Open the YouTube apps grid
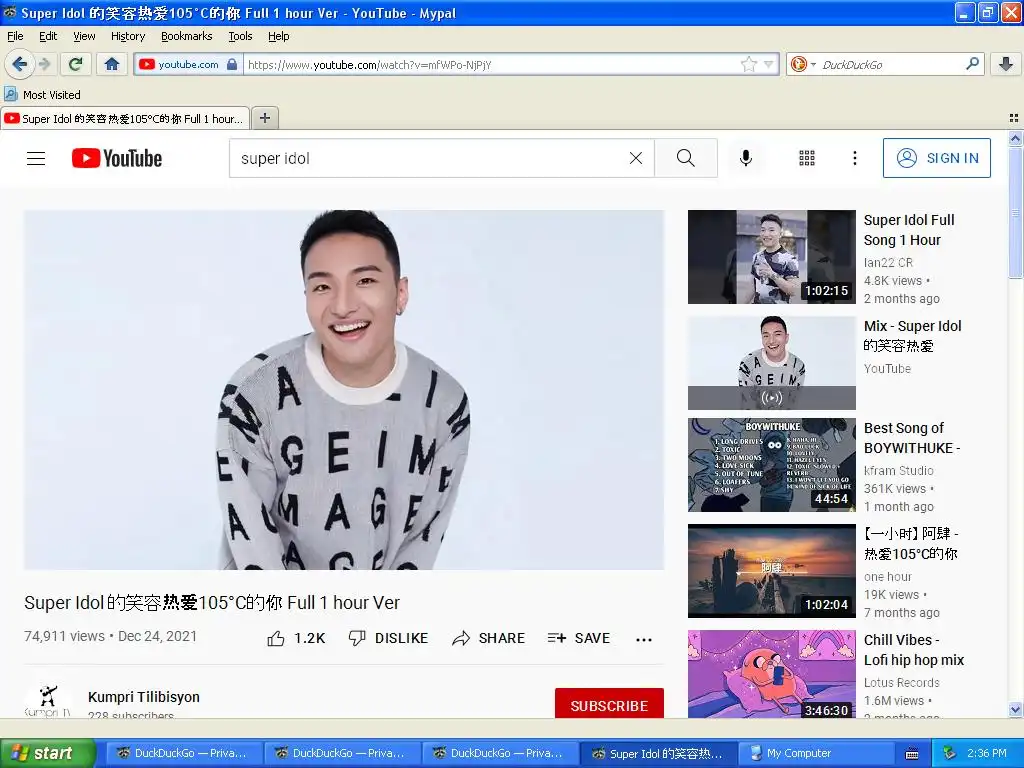 point(807,158)
